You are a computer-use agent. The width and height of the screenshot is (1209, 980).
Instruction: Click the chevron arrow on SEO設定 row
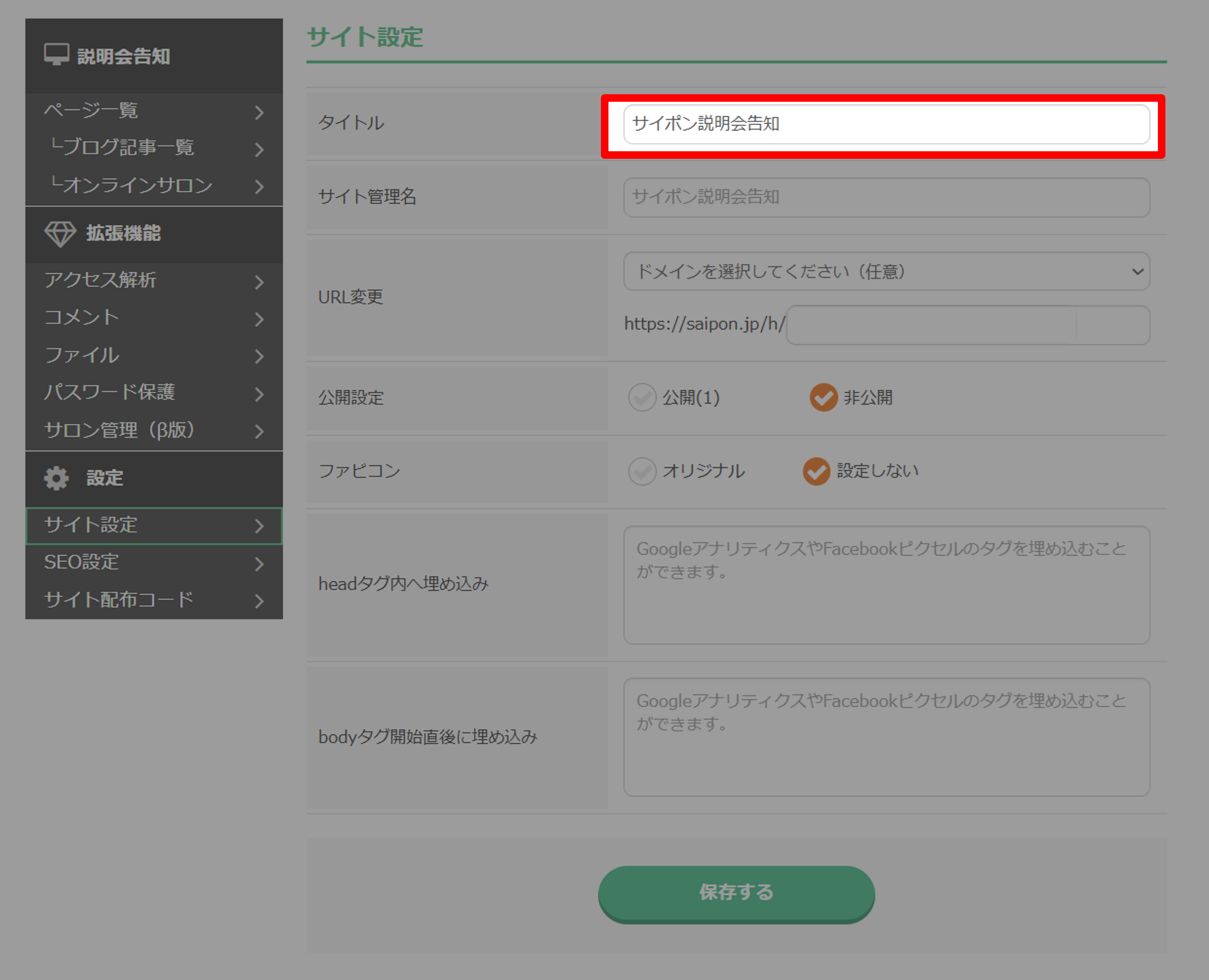259,563
